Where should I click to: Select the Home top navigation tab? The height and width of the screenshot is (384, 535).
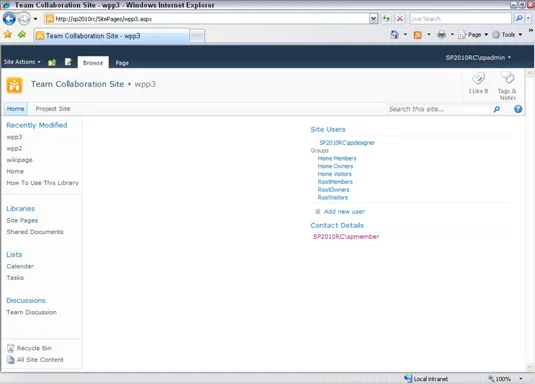[x=15, y=109]
